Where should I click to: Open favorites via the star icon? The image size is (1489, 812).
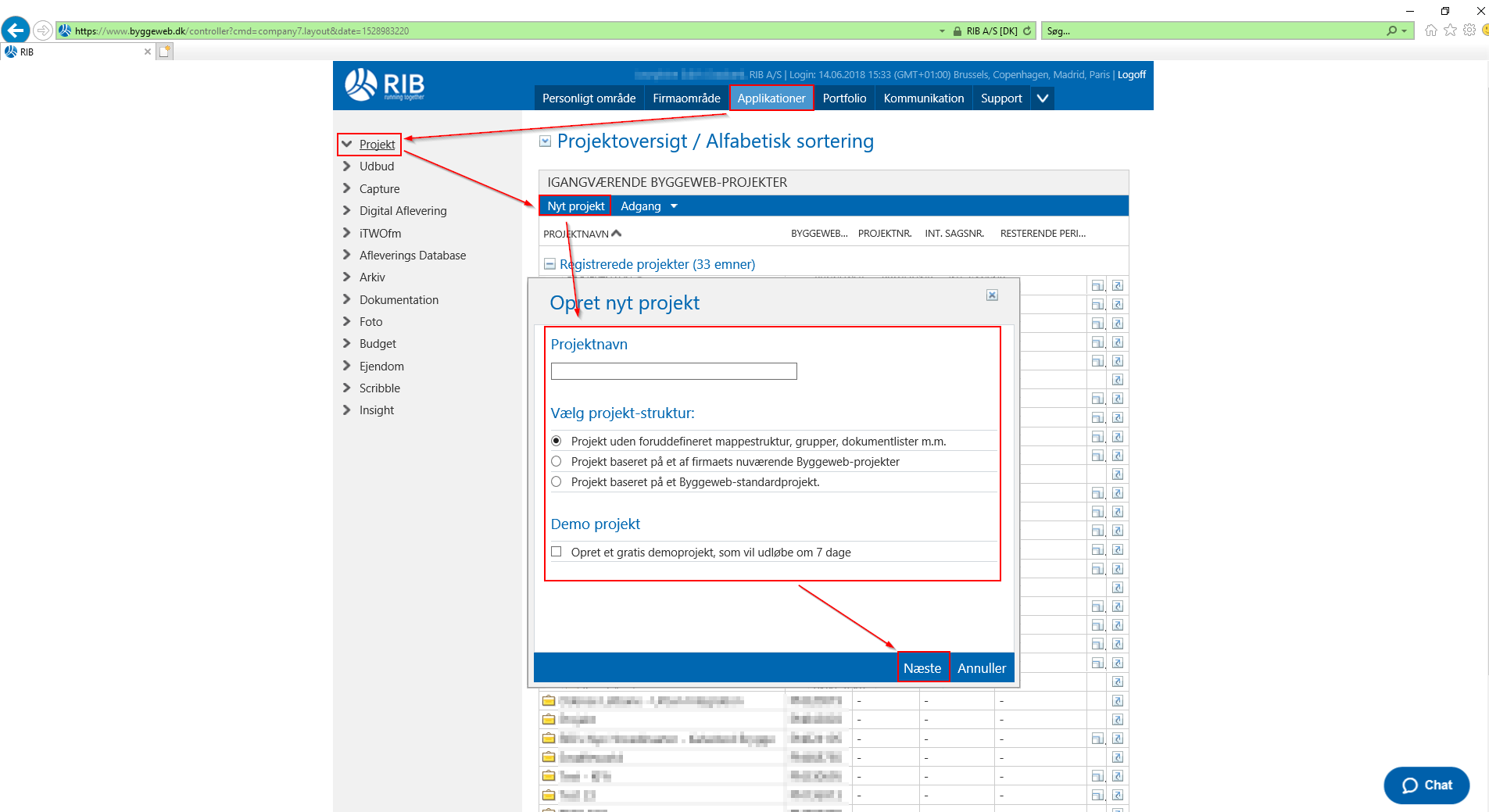tap(1449, 30)
